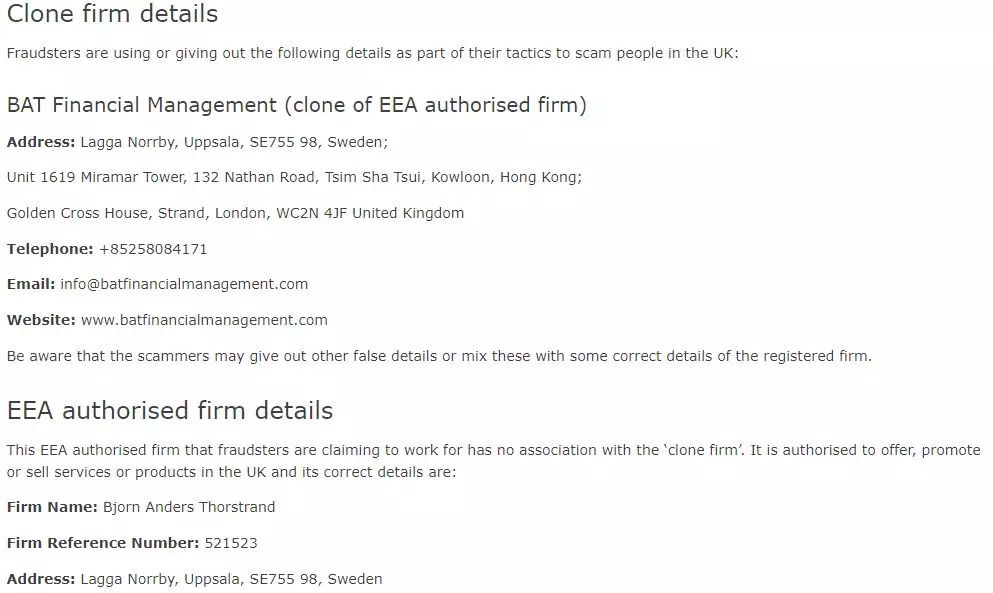Image resolution: width=993 pixels, height=593 pixels.
Task: Click the Miramar Tower Hong Kong address line
Action: click(x=294, y=177)
